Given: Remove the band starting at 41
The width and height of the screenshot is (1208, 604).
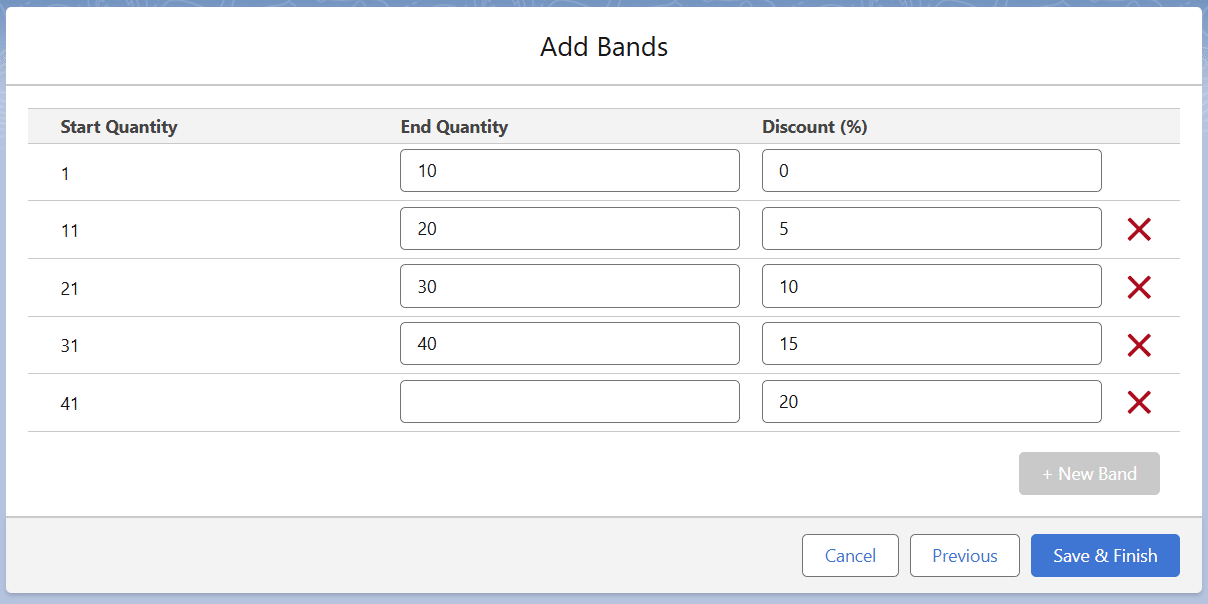Looking at the screenshot, I should tap(1139, 402).
